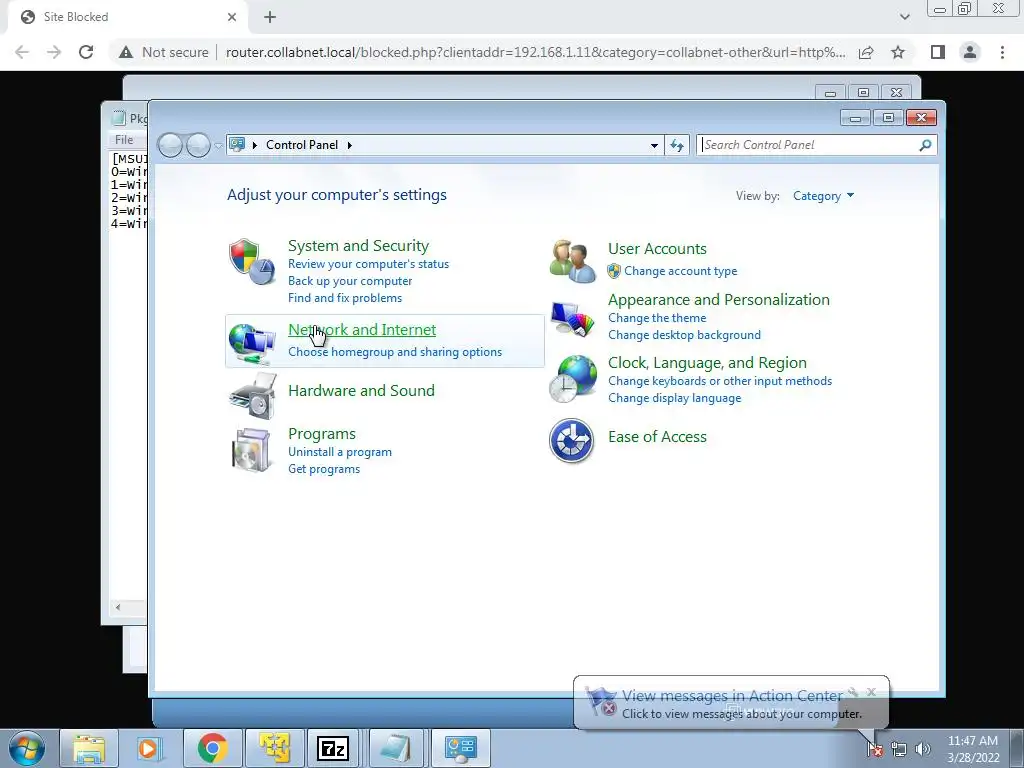Expand the arrow after Control Panel breadcrumb

coord(349,145)
